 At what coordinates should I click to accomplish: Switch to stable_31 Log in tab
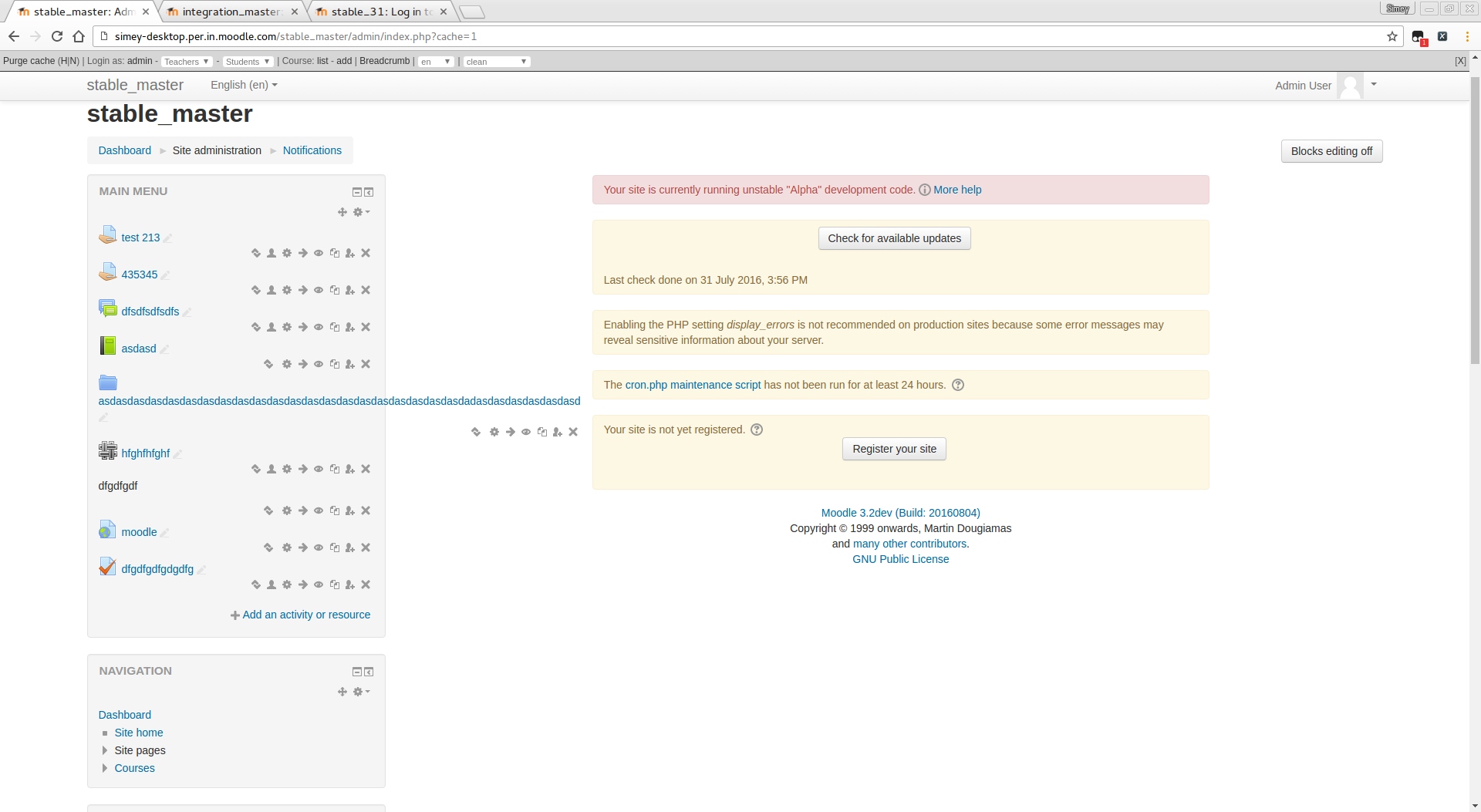point(381,12)
